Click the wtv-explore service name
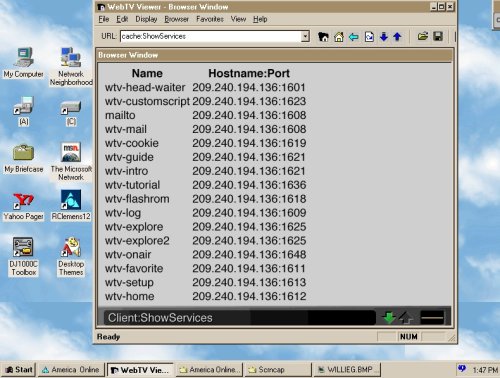The width and height of the screenshot is (500, 378). pyautogui.click(x=134, y=227)
